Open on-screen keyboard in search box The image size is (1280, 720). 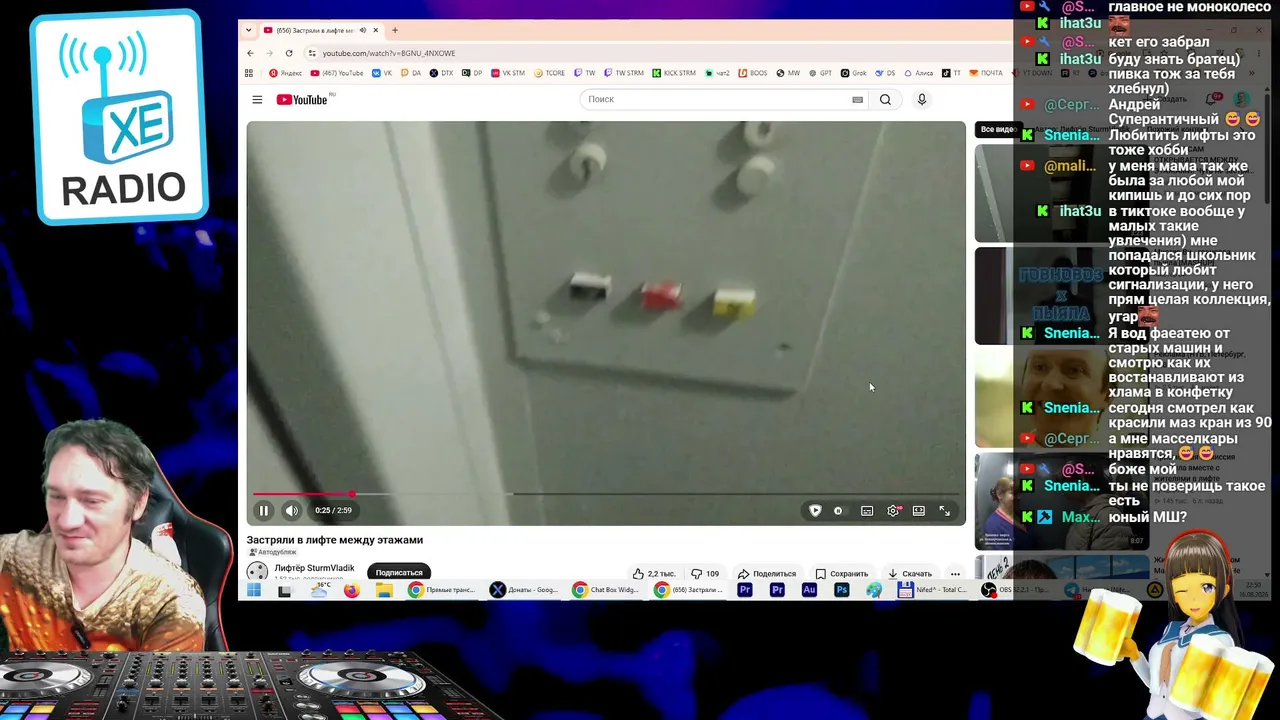tap(857, 99)
